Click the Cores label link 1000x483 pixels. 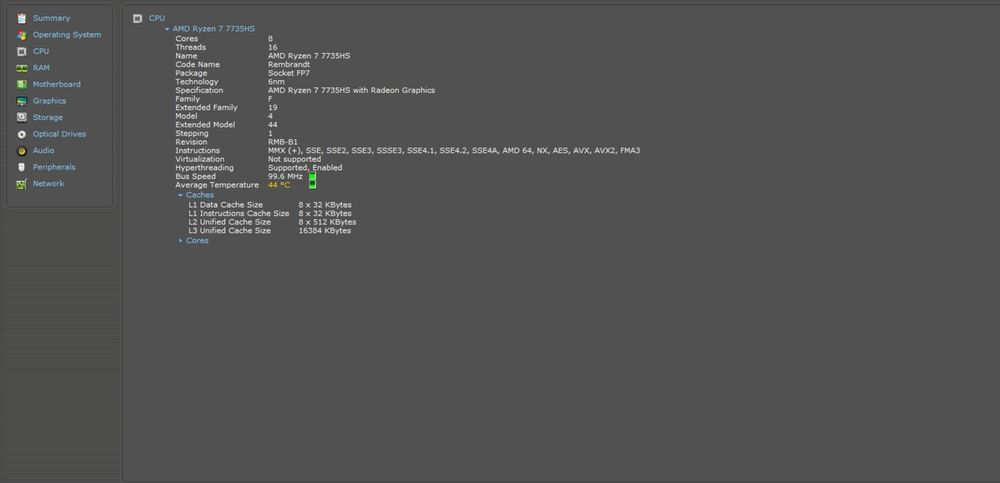[197, 241]
